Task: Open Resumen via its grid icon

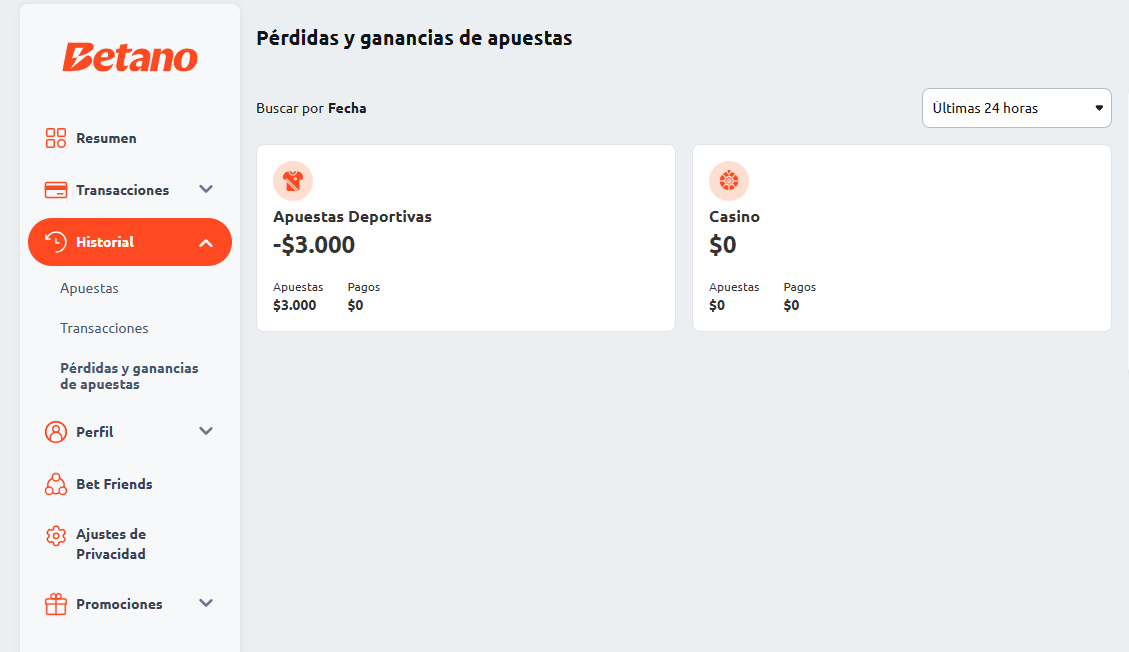Action: (55, 138)
